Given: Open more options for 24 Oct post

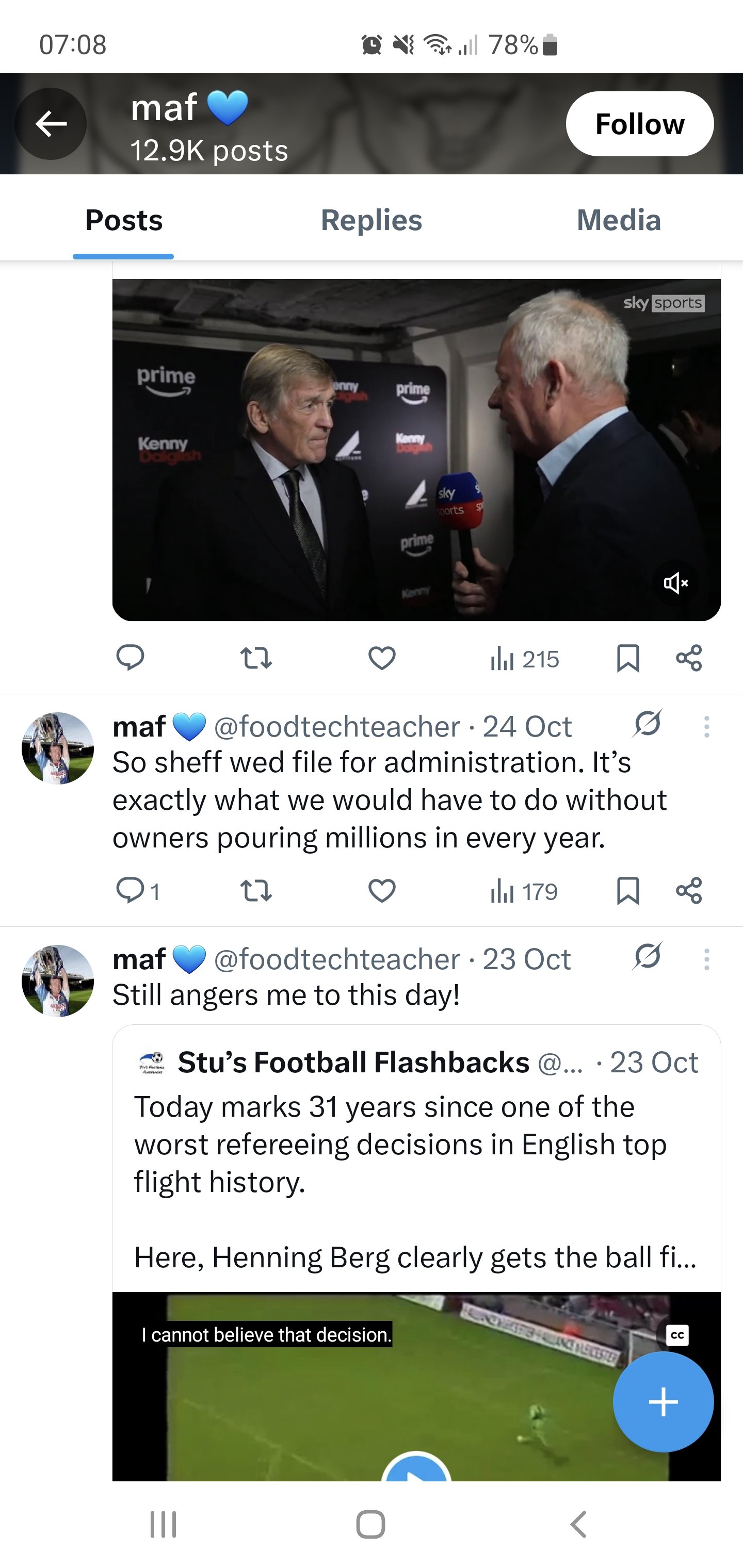Looking at the screenshot, I should [706, 727].
